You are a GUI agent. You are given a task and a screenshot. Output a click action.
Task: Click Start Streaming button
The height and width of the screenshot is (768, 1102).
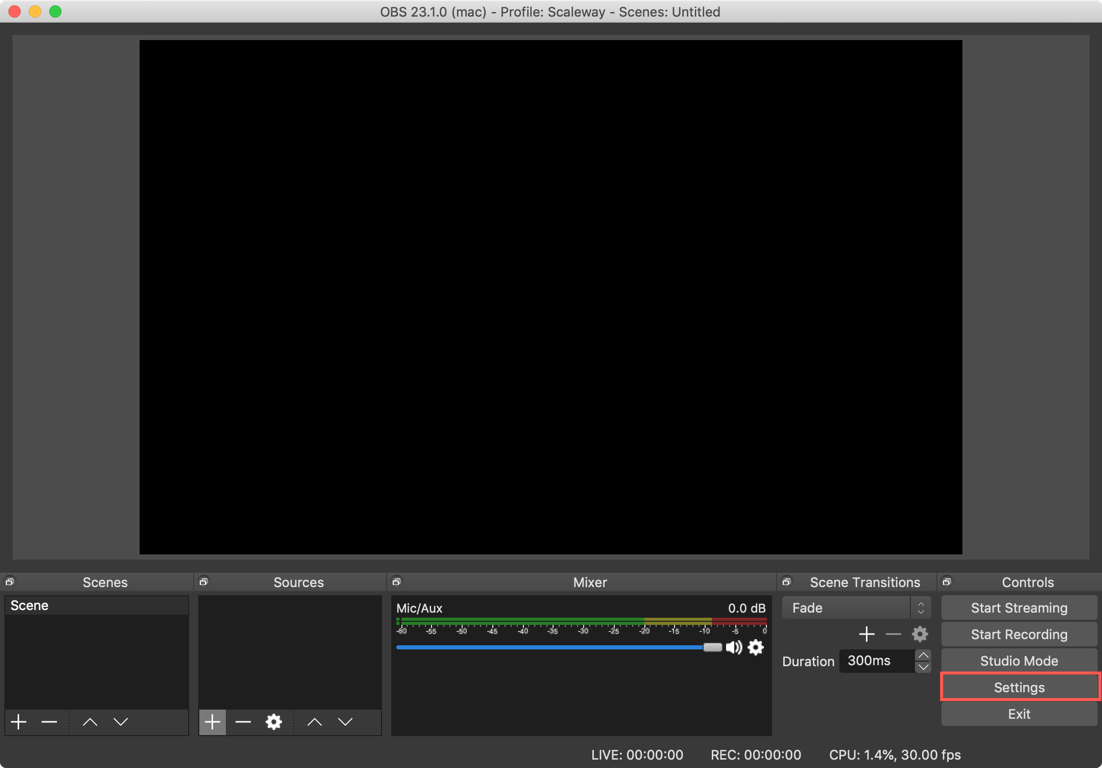(x=1019, y=608)
